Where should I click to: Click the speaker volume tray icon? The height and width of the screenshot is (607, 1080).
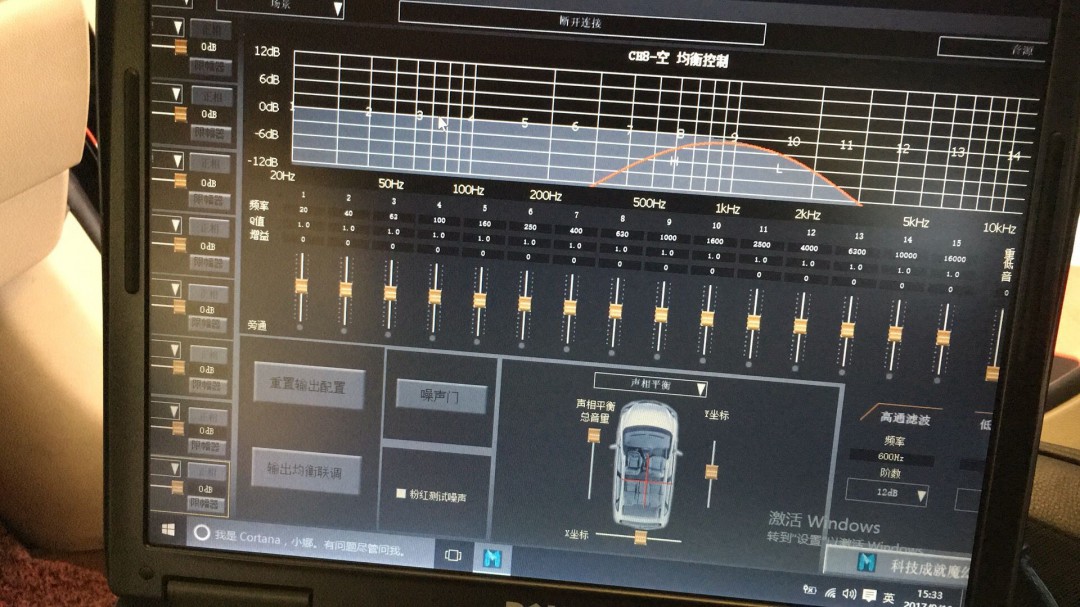point(849,593)
